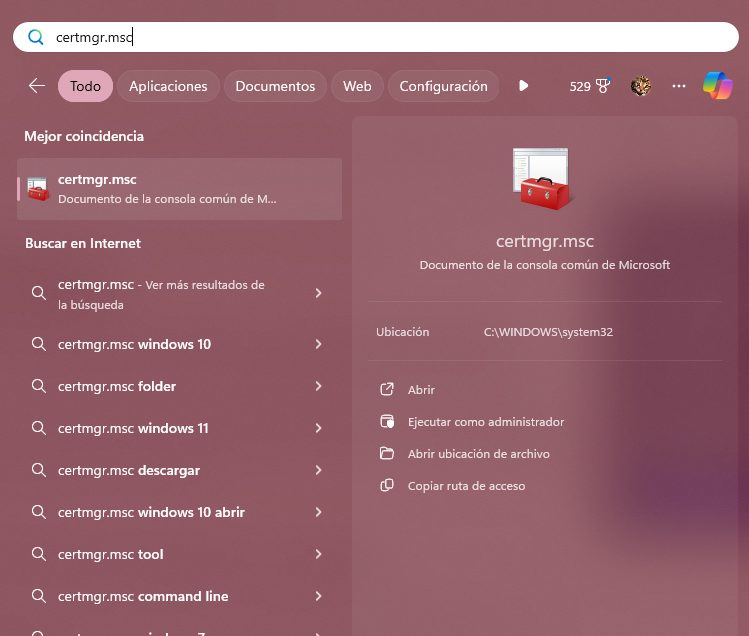Open Rewards points 529 trophy

point(590,86)
